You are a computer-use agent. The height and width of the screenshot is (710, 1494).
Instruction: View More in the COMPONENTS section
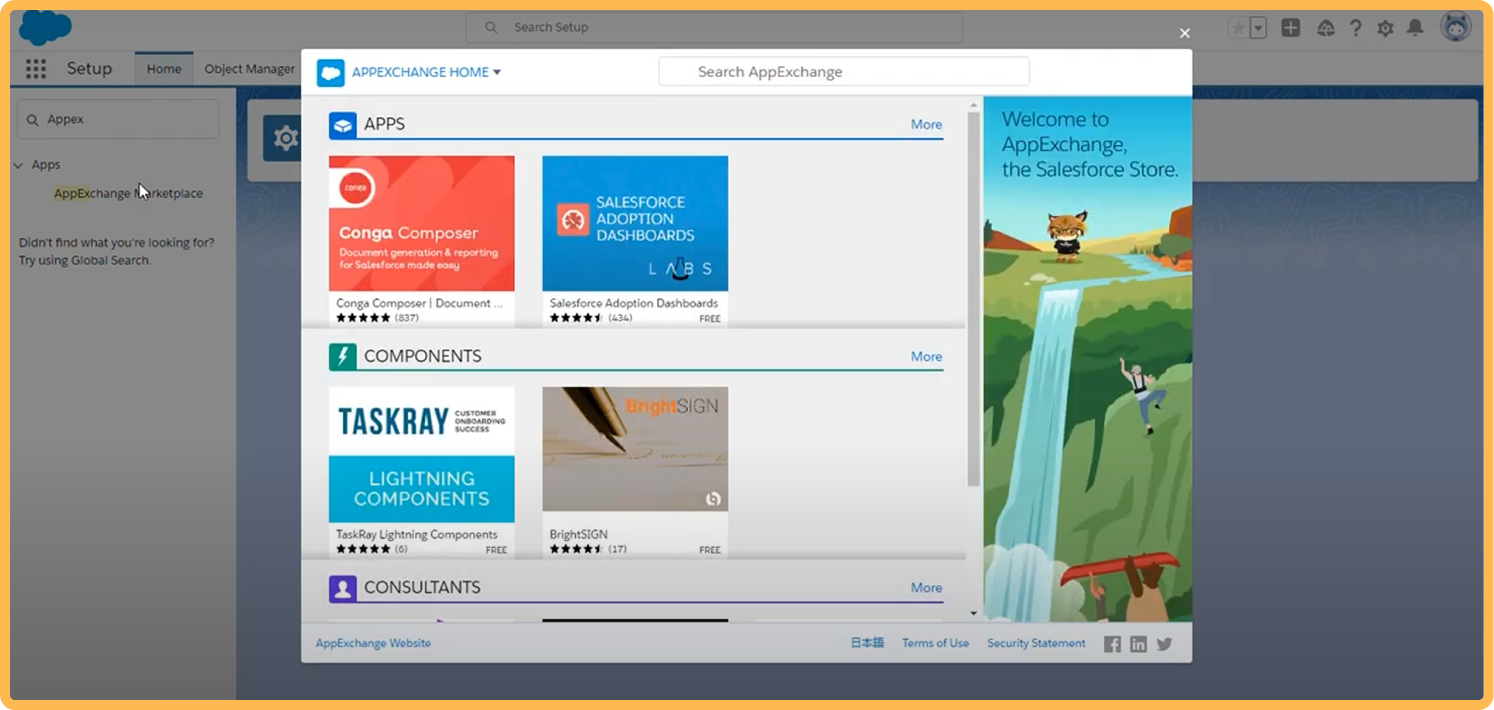click(926, 356)
